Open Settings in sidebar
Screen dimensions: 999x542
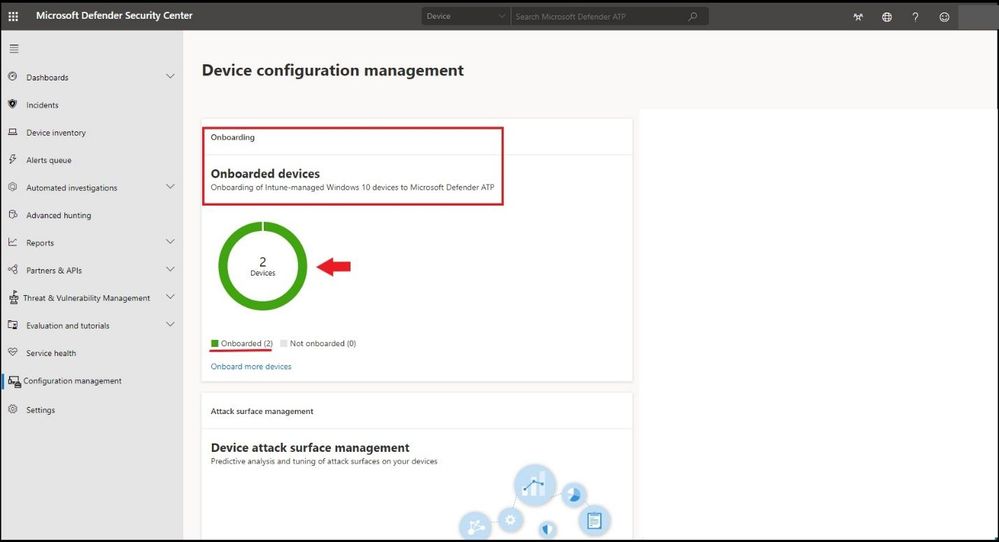point(40,410)
